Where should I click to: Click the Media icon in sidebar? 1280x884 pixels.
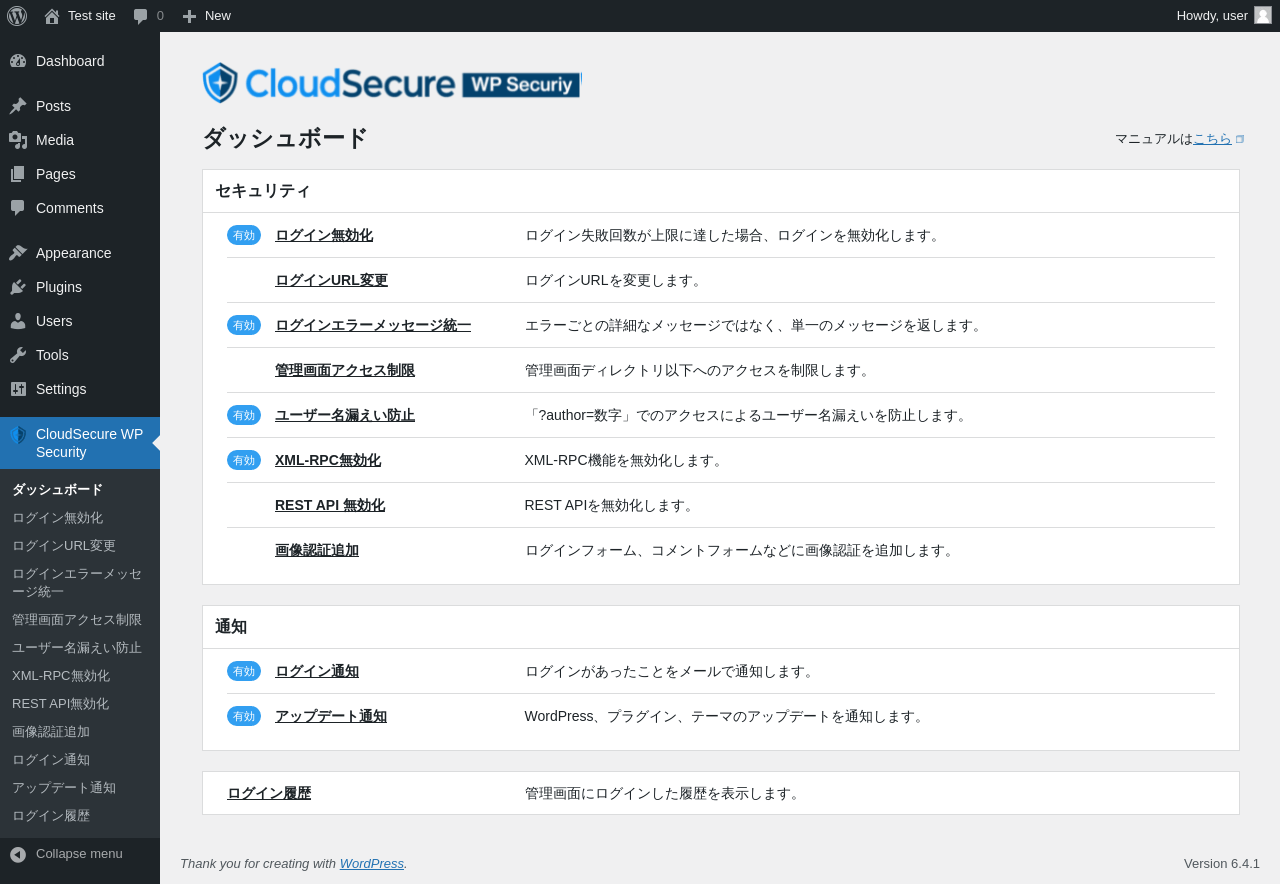(x=18, y=140)
